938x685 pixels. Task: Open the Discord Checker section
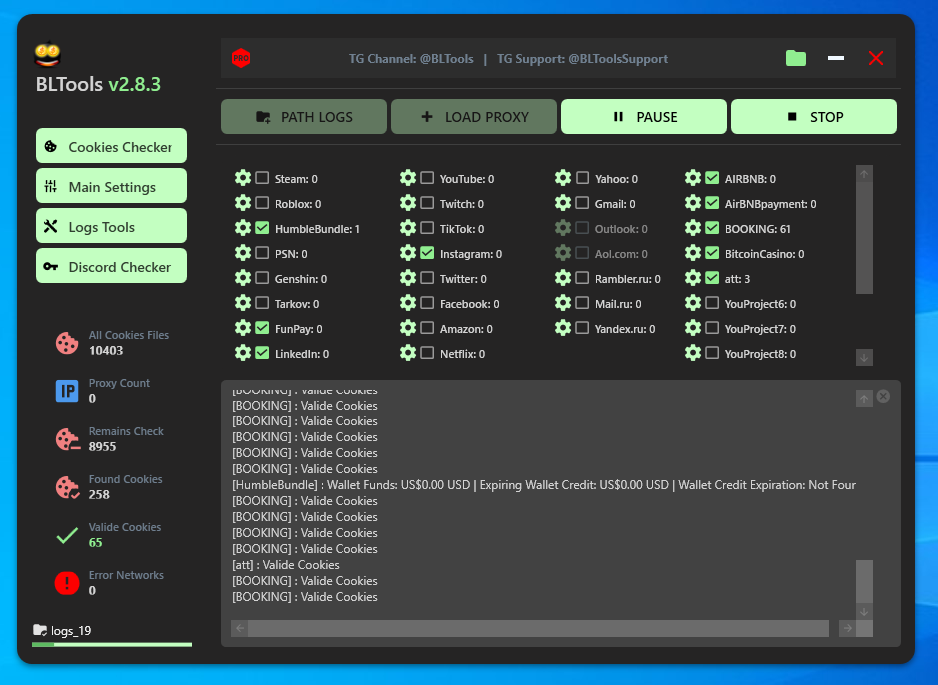click(111, 266)
